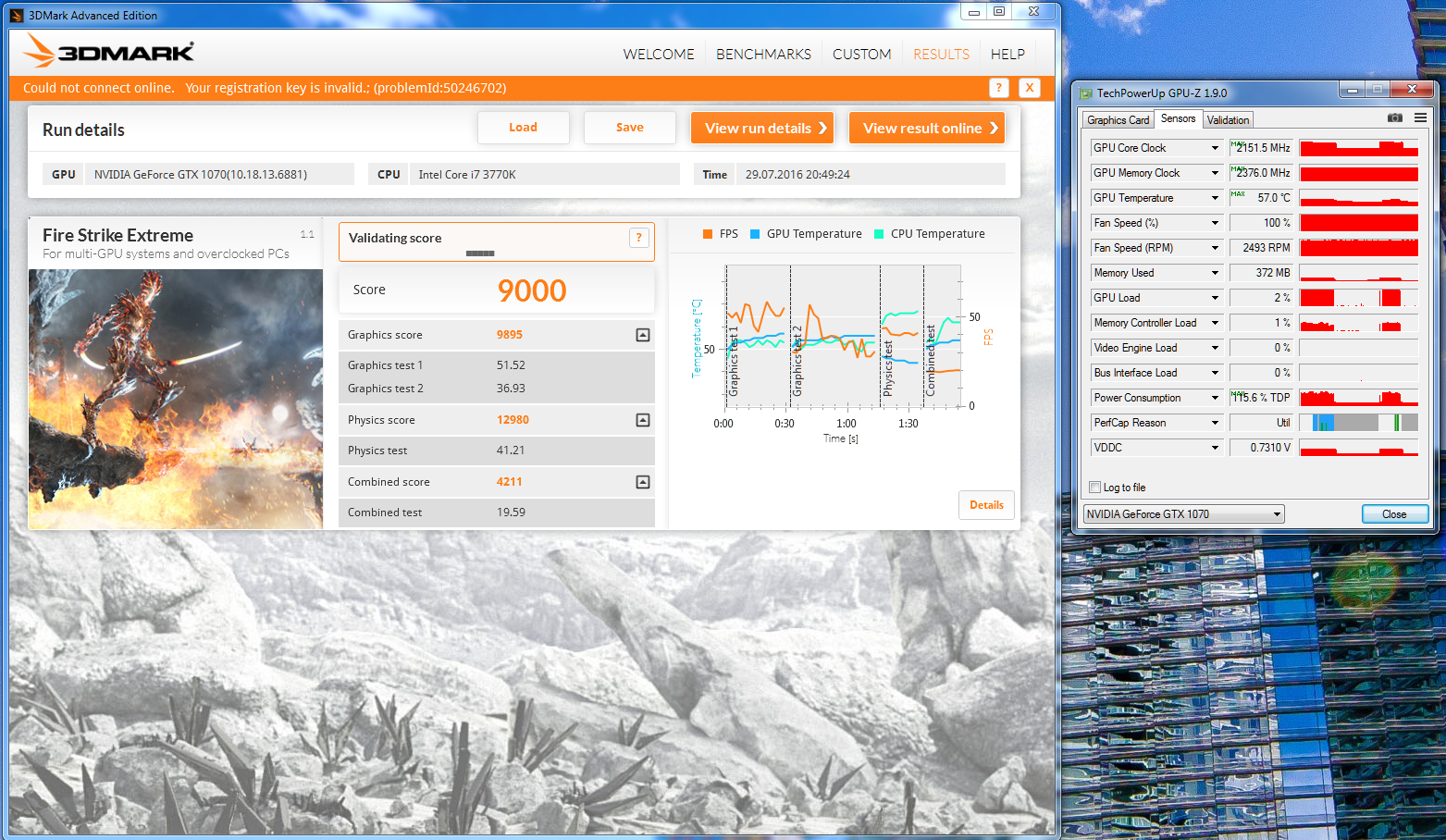Viewport: 1446px width, 840px height.
Task: Open the Video Engine Load dropdown
Action: pyautogui.click(x=1215, y=348)
